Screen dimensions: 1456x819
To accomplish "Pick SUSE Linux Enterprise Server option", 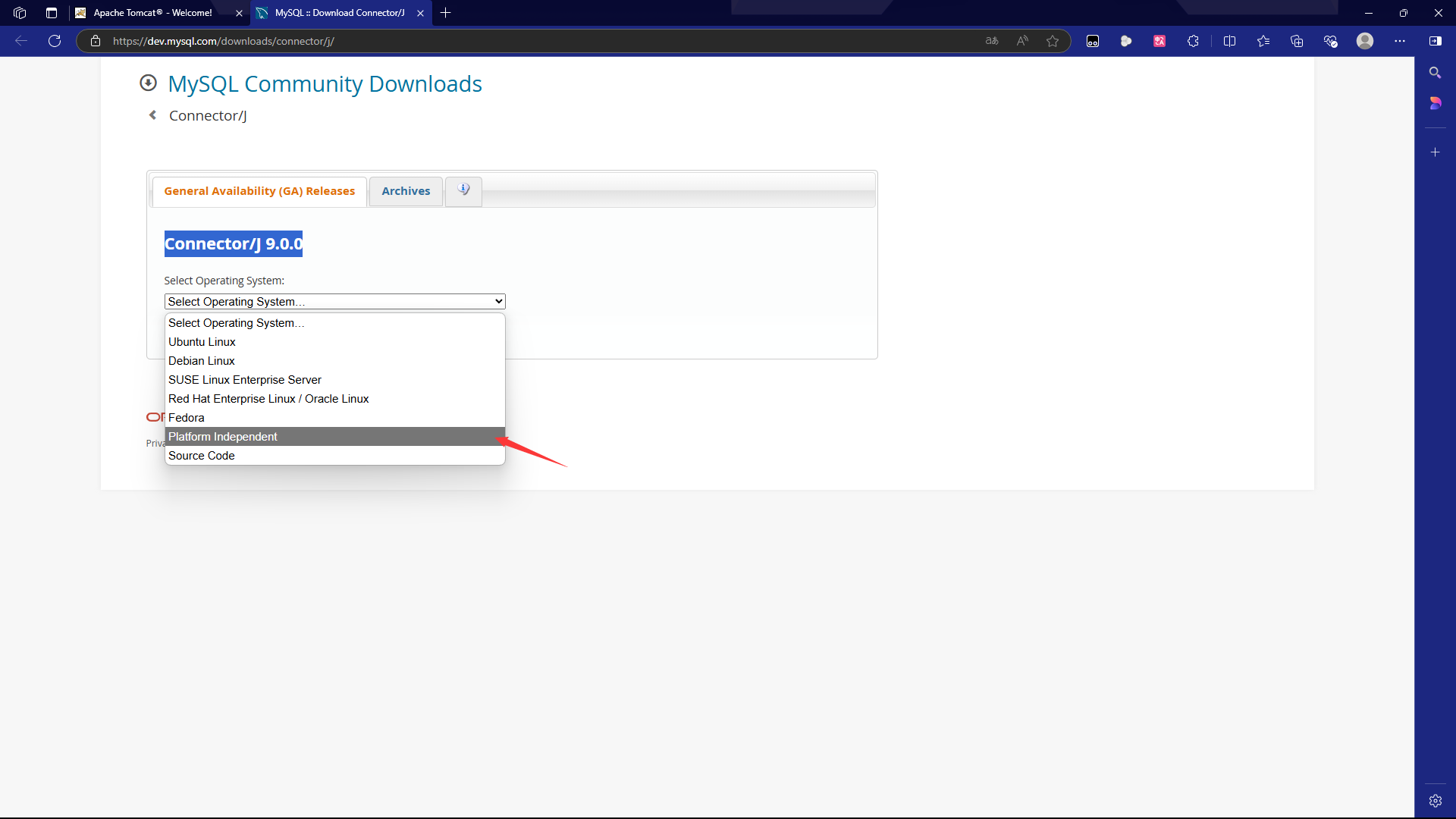I will pyautogui.click(x=334, y=380).
